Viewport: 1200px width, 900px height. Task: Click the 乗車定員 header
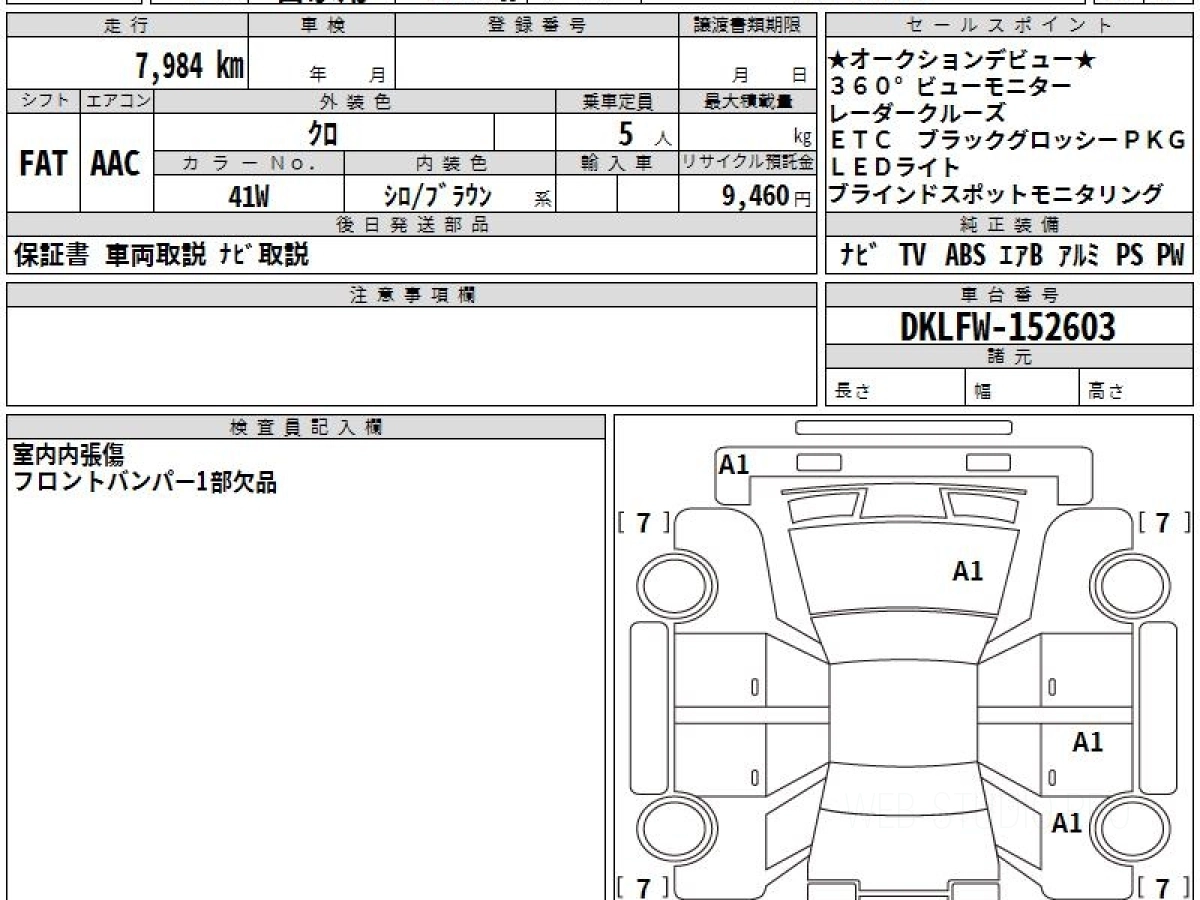point(617,101)
